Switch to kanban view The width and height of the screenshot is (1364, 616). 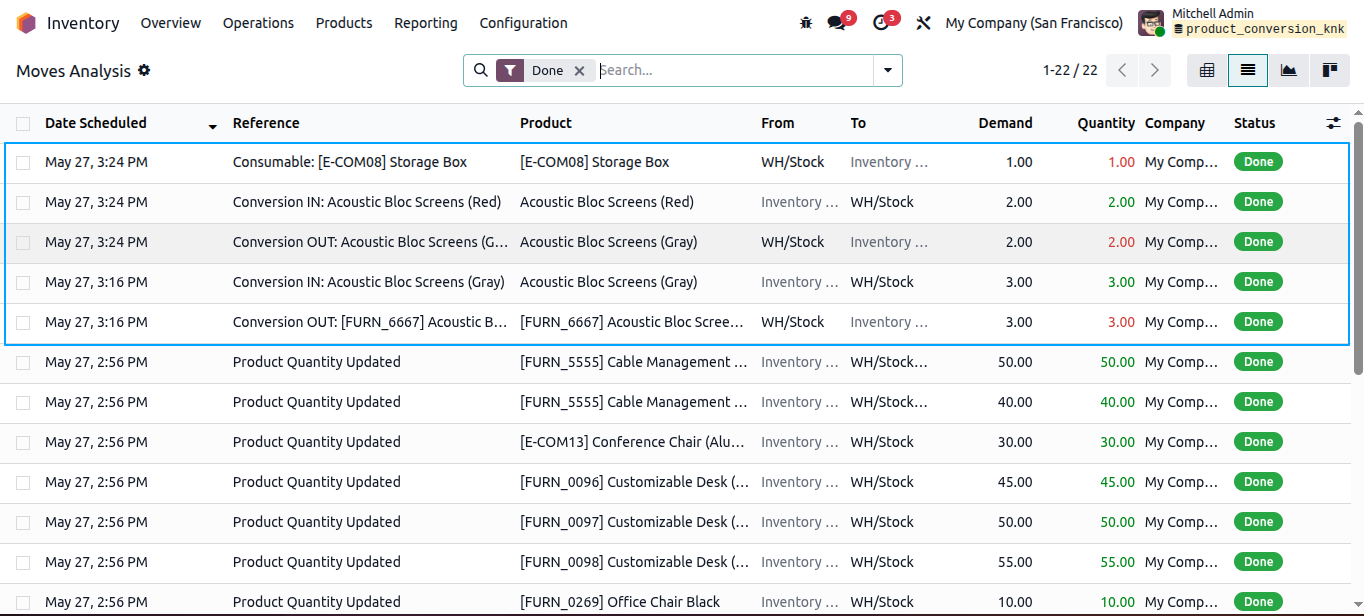(1330, 70)
